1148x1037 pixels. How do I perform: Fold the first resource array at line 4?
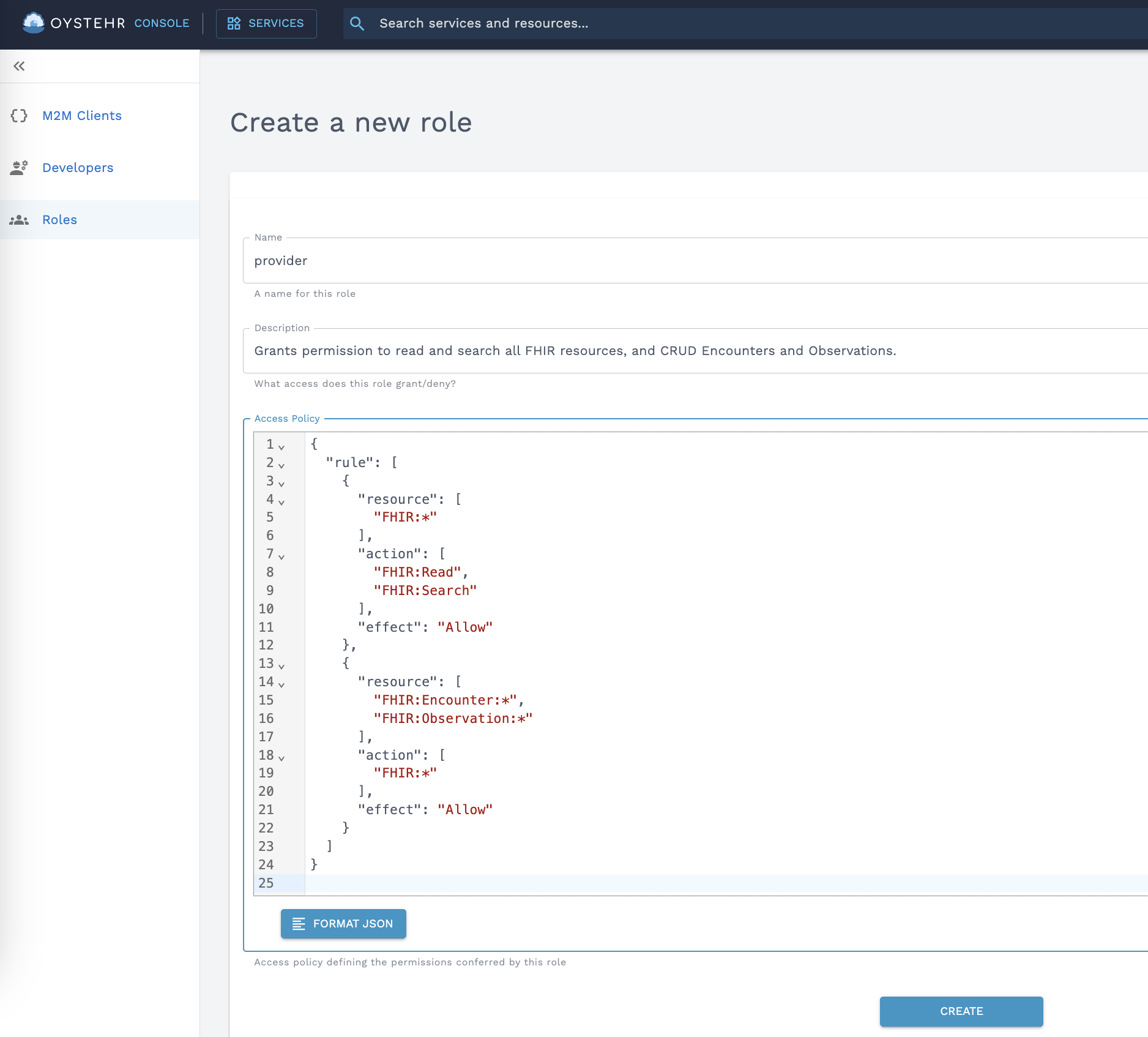(281, 502)
